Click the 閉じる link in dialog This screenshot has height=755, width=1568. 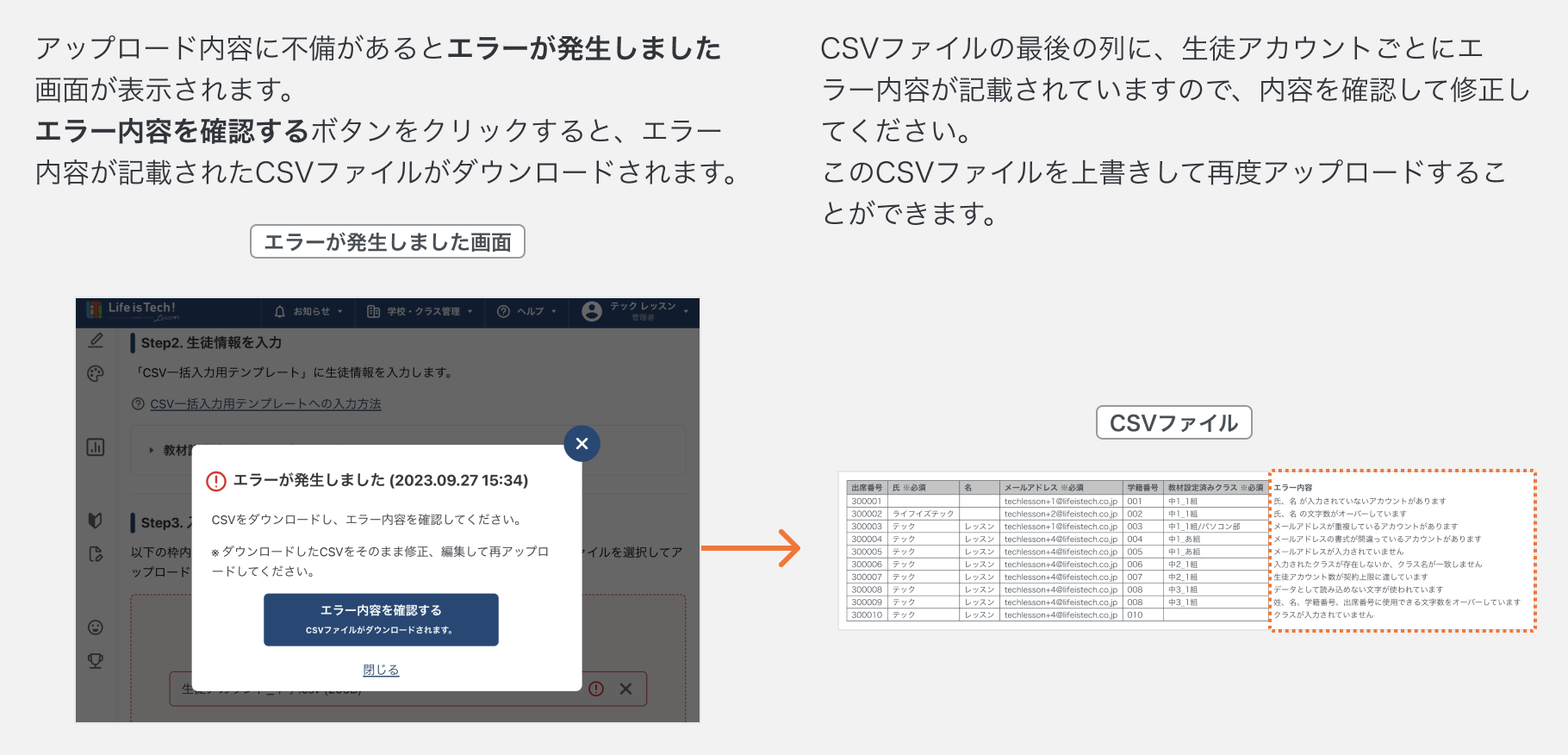[381, 670]
